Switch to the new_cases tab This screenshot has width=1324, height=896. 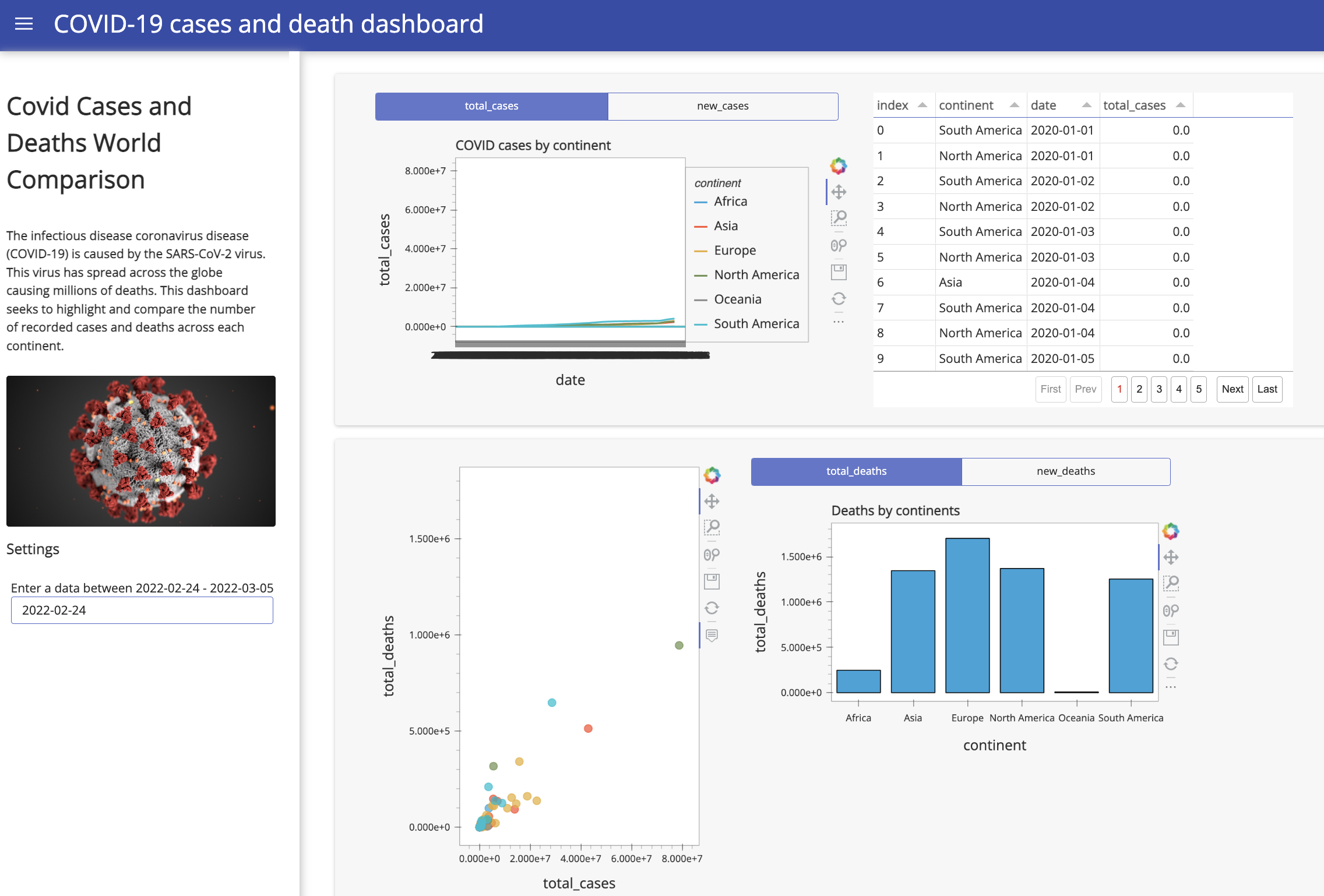pos(723,106)
